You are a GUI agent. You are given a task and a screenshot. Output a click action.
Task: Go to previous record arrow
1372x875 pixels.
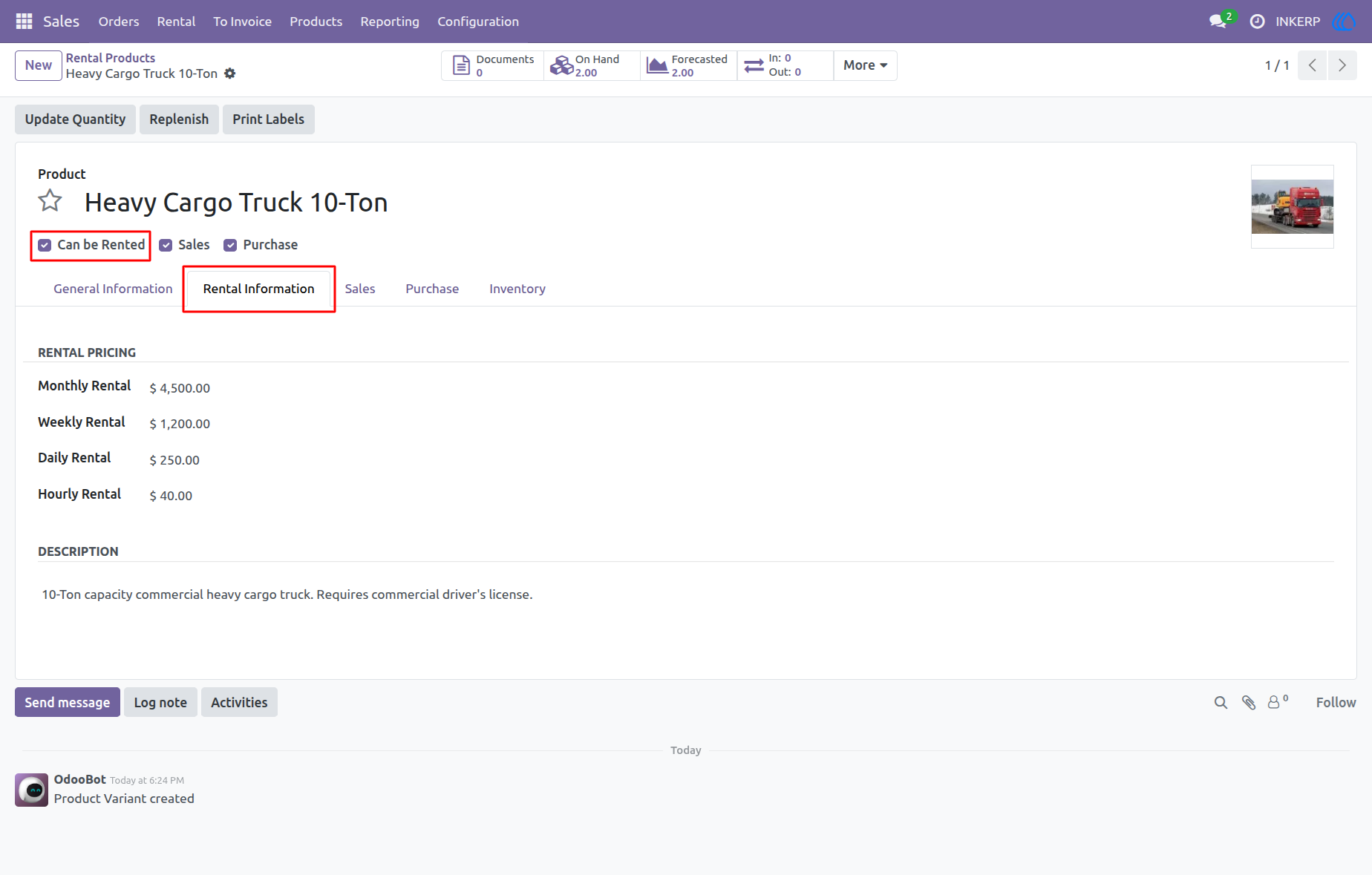coord(1313,65)
